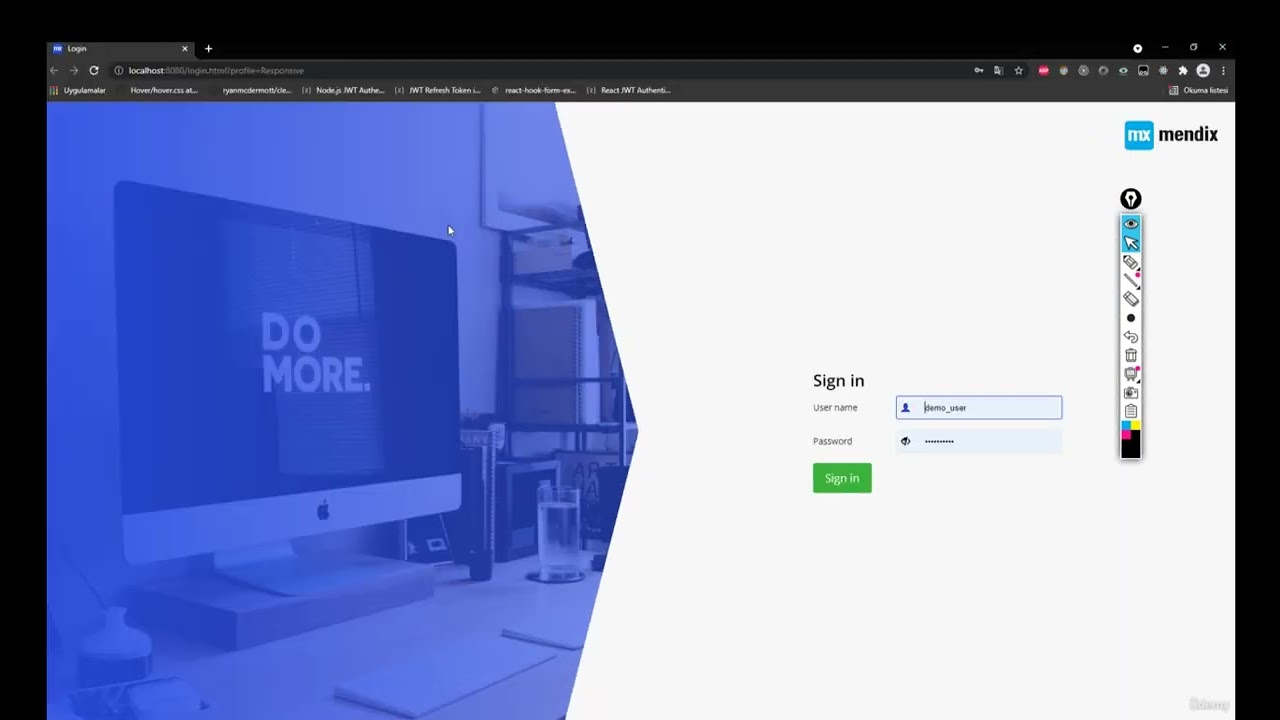
Task: Select the highlighter marker tool
Action: (x=1131, y=262)
